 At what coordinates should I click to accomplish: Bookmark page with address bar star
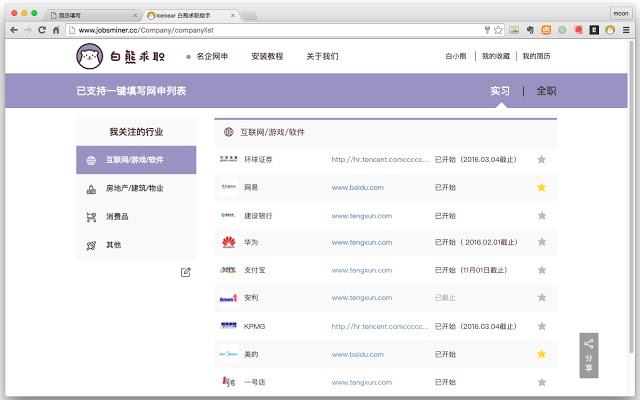498,30
